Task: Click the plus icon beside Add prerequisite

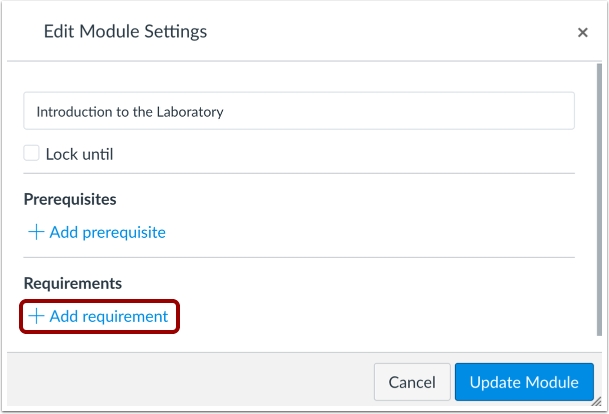Action: (x=36, y=232)
